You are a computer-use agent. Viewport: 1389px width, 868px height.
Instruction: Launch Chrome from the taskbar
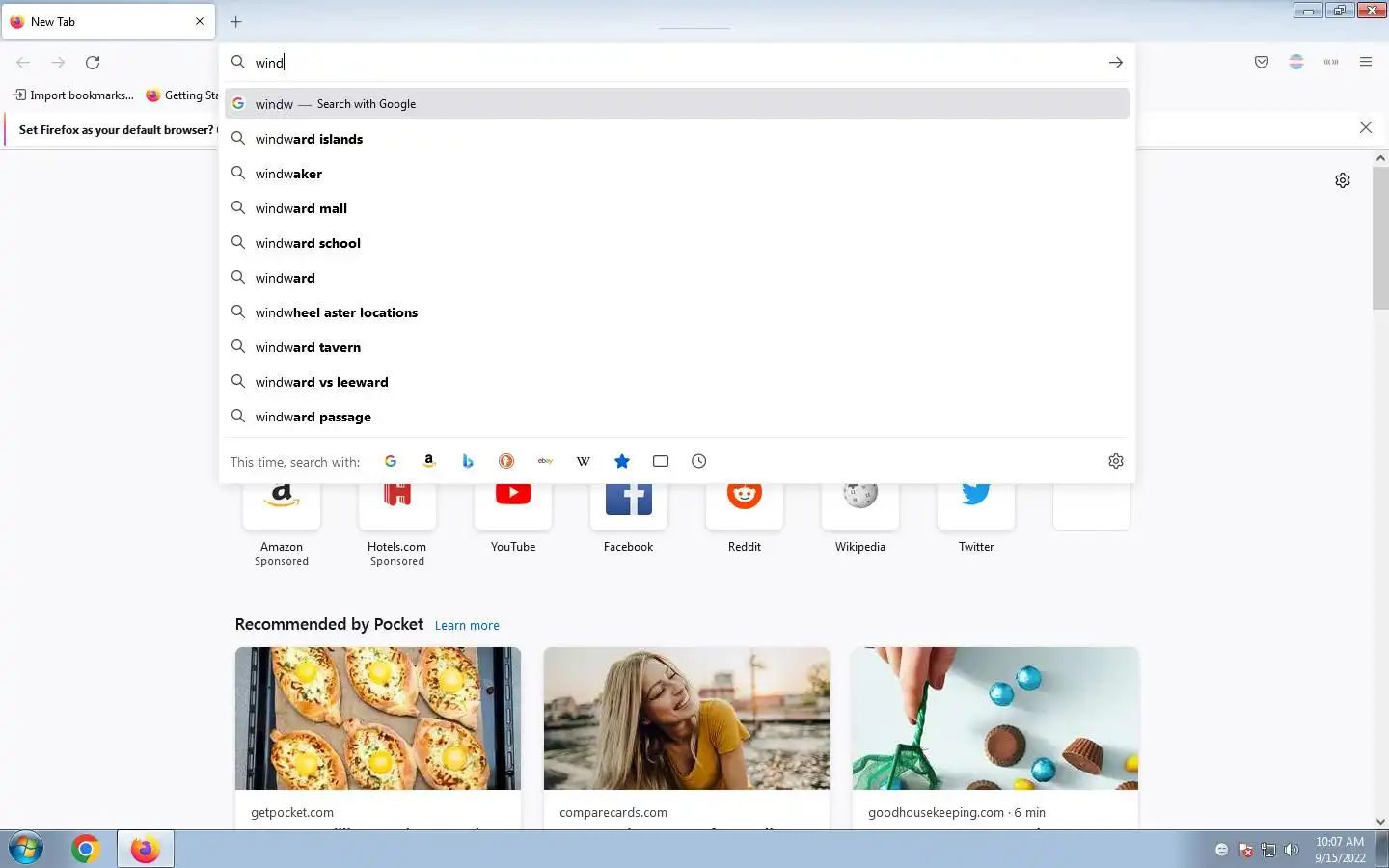coord(86,849)
